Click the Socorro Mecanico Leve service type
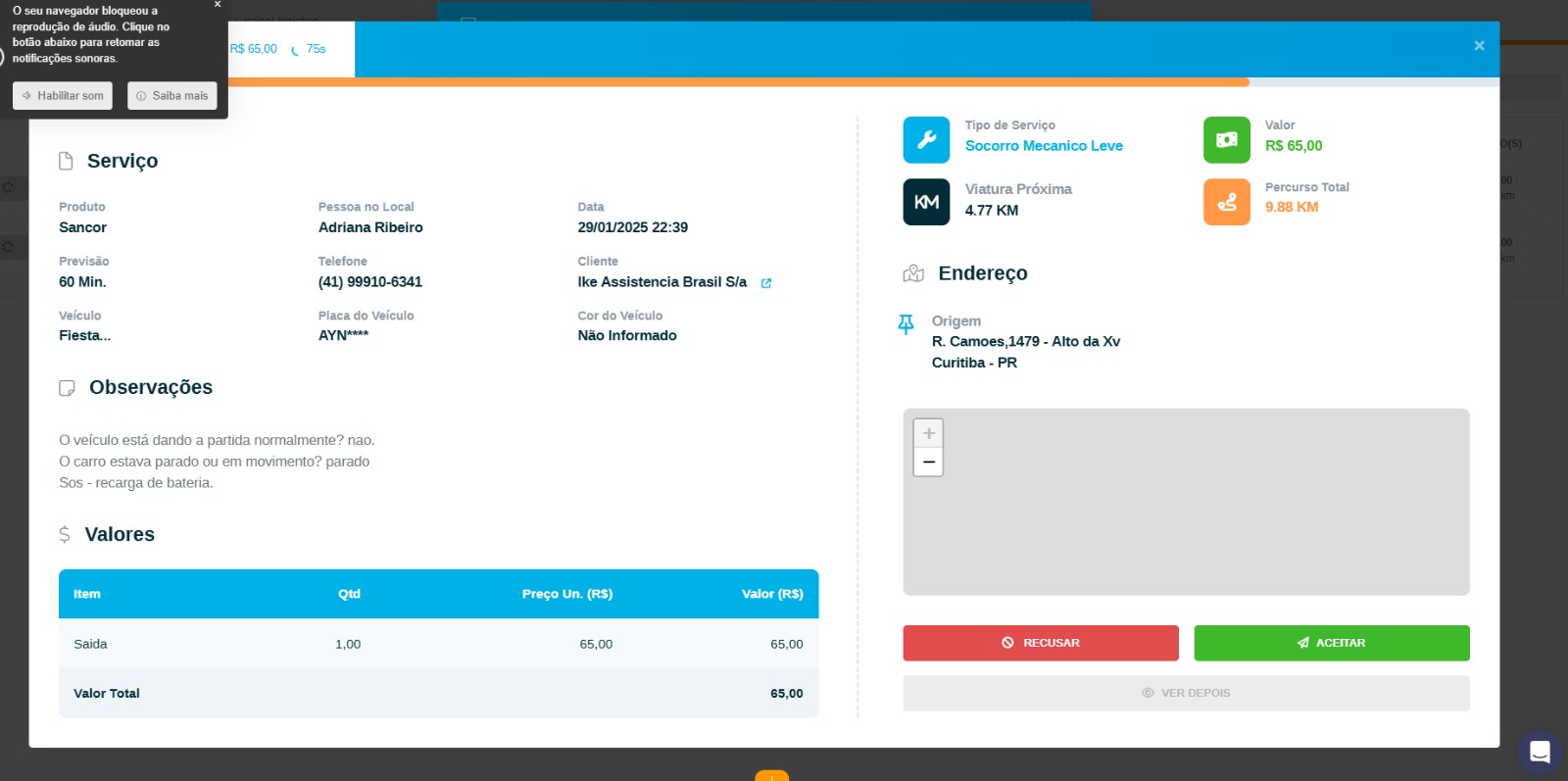1568x781 pixels. point(1044,146)
